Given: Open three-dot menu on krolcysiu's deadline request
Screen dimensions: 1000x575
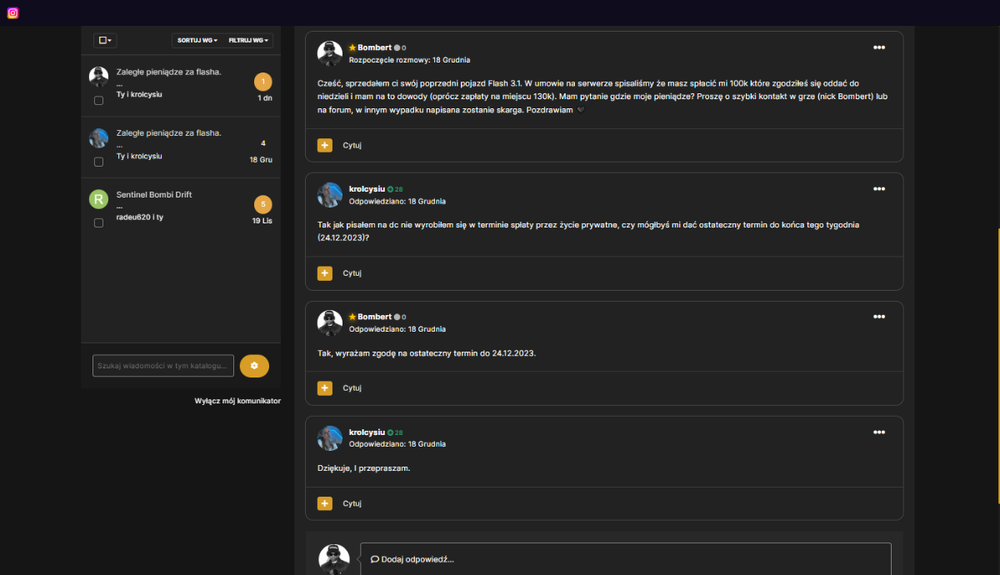Looking at the screenshot, I should pos(879,189).
